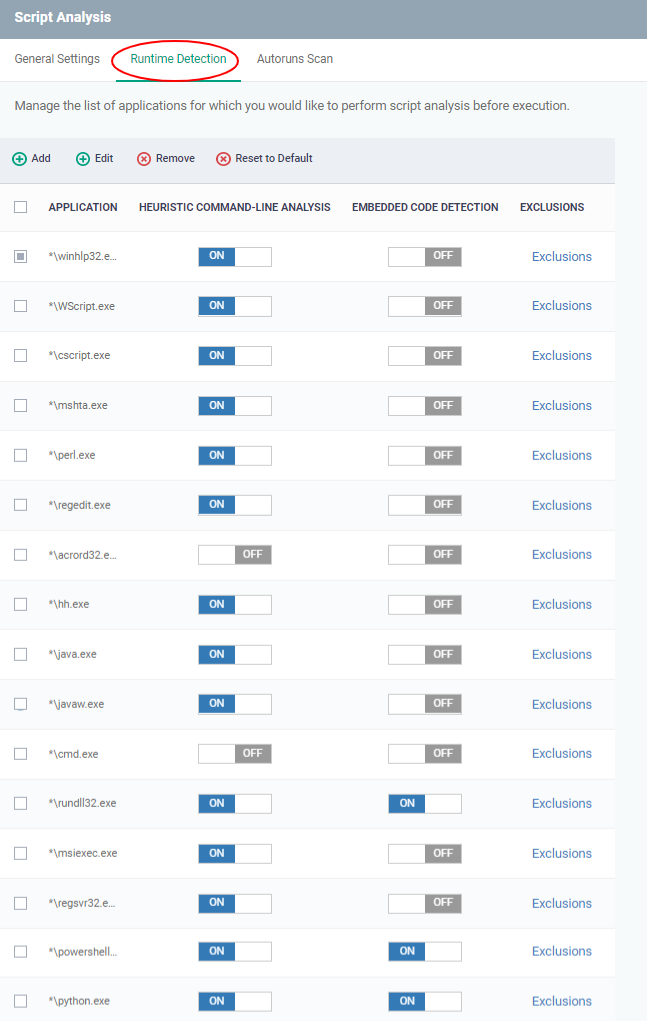Turn on heuristic analysis for acrord32

[x=235, y=555]
